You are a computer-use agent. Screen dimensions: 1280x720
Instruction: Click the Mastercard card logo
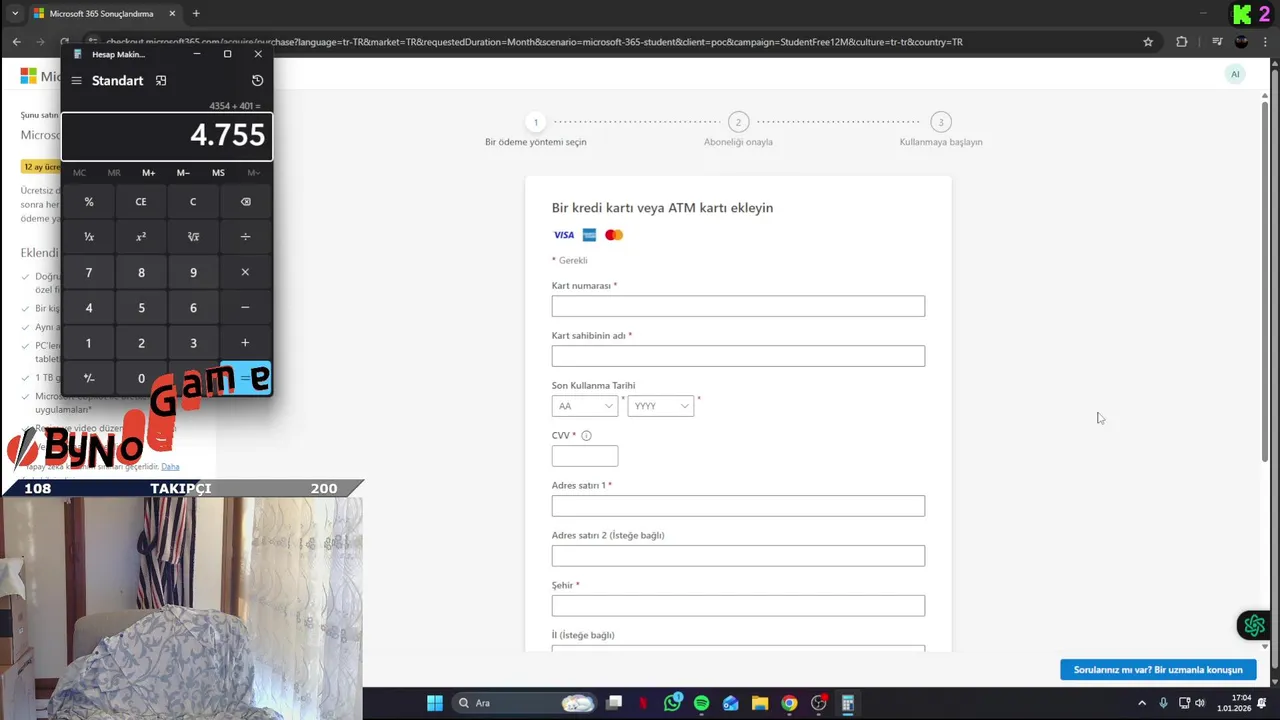[614, 235]
